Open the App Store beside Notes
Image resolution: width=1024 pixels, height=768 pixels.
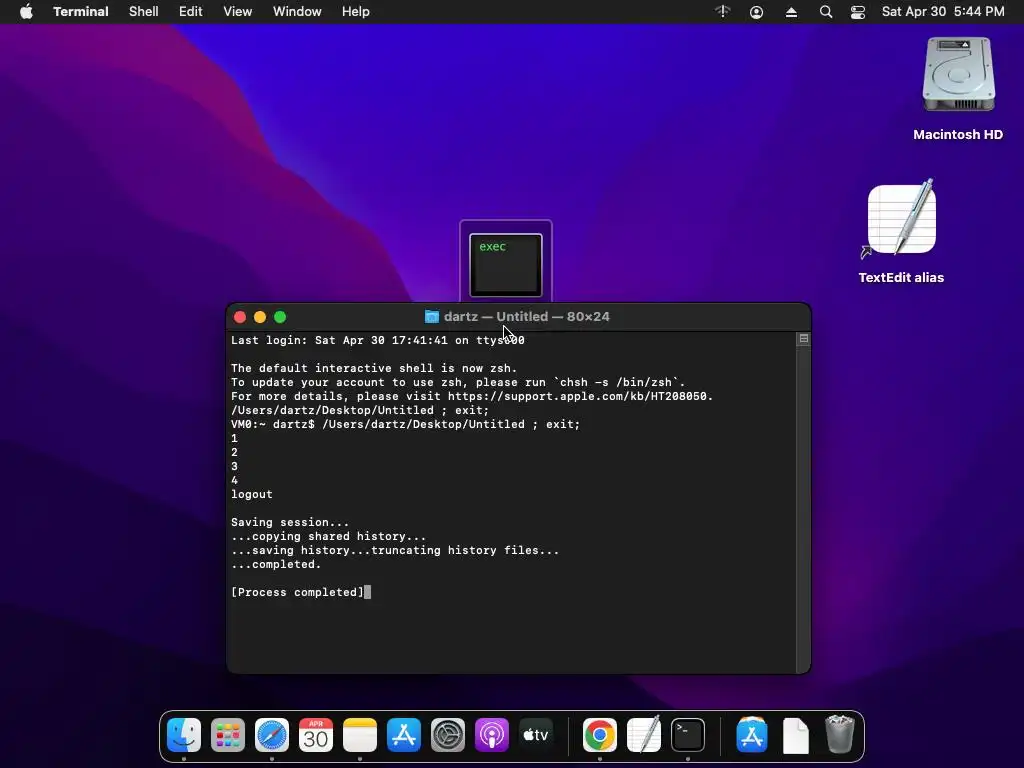coord(404,735)
